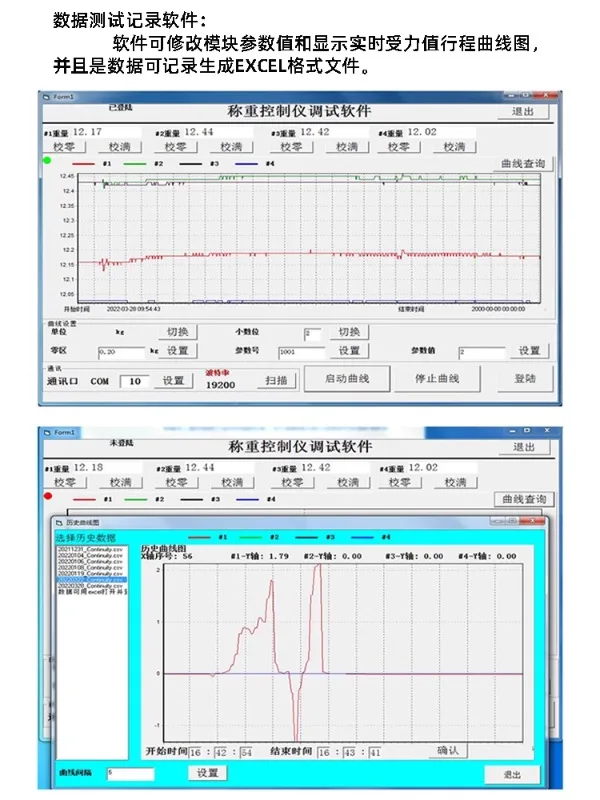The image size is (600, 800).
Task: Click the COM port number field
Action: [134, 381]
